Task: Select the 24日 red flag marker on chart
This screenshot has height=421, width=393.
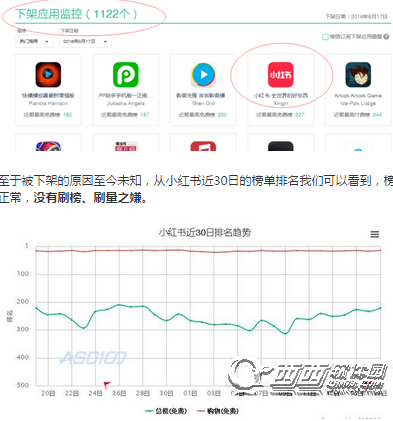Action: click(107, 385)
